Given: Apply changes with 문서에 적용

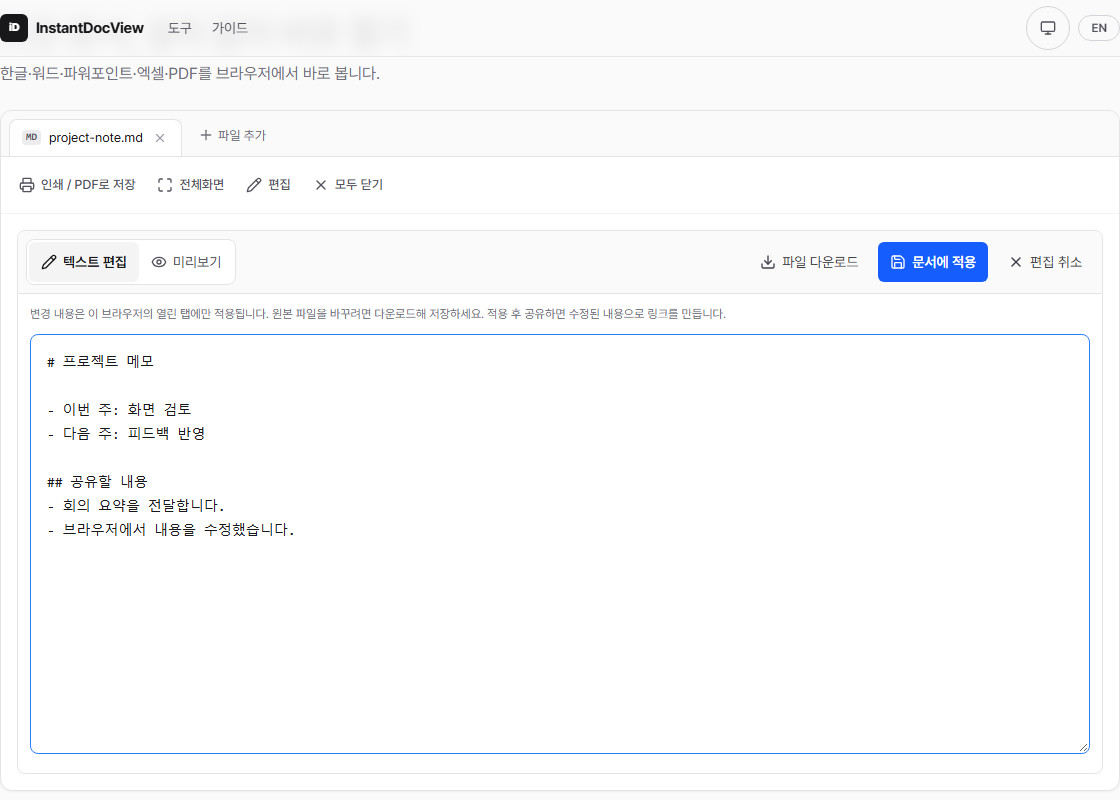Looking at the screenshot, I should click(933, 262).
